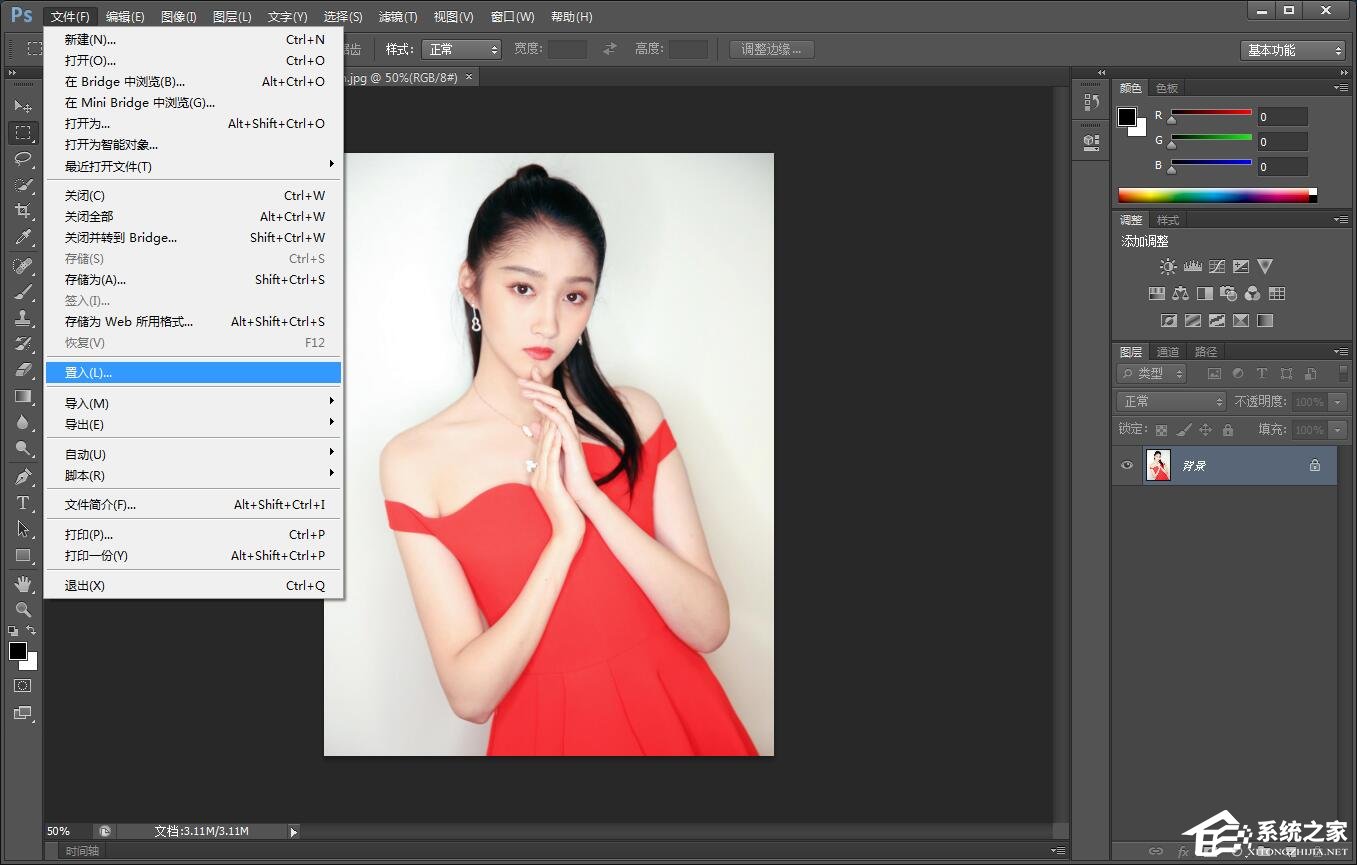
Task: Switch to the 通道 panel tab
Action: tap(1167, 351)
